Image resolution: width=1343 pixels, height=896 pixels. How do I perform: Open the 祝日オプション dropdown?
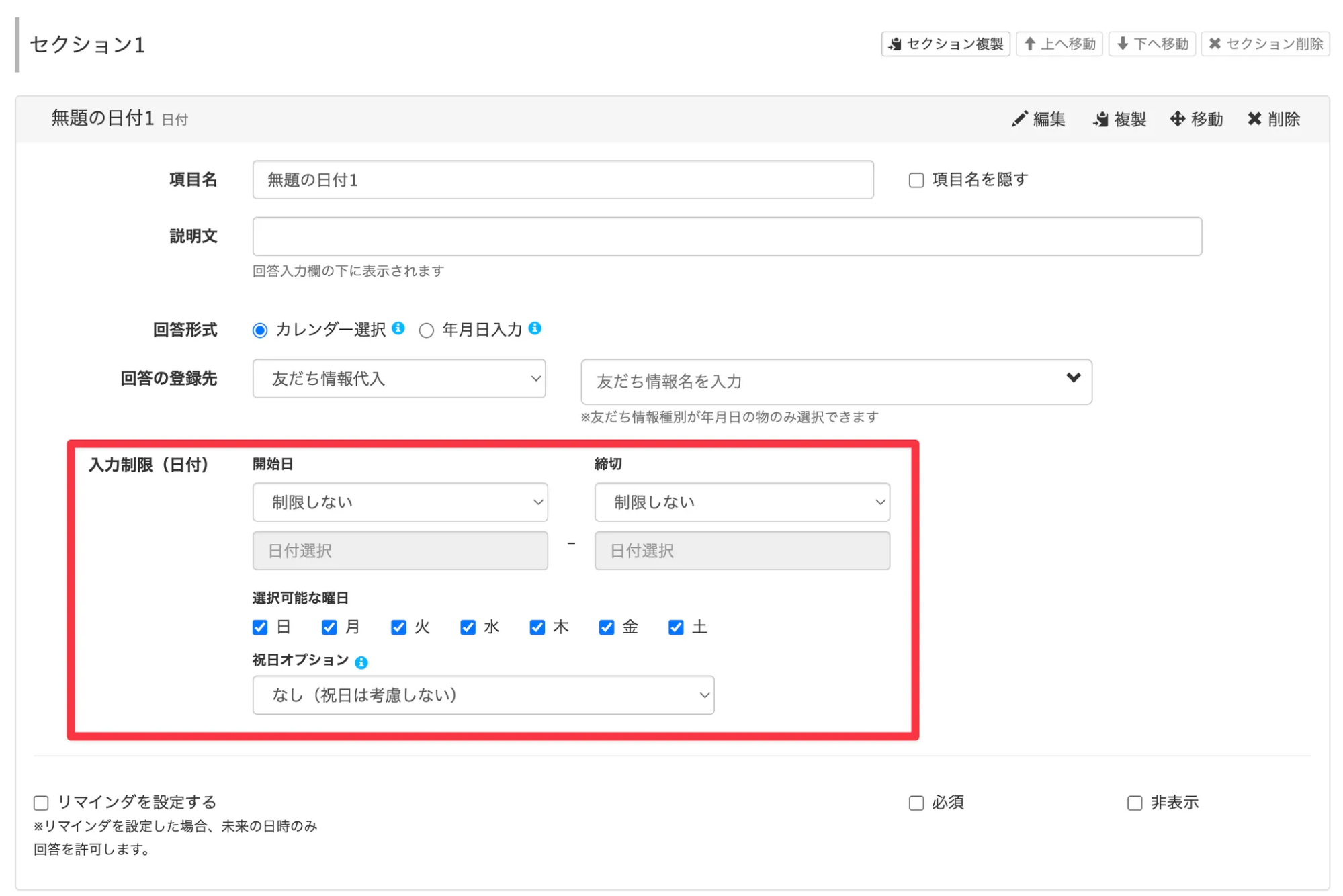(483, 695)
